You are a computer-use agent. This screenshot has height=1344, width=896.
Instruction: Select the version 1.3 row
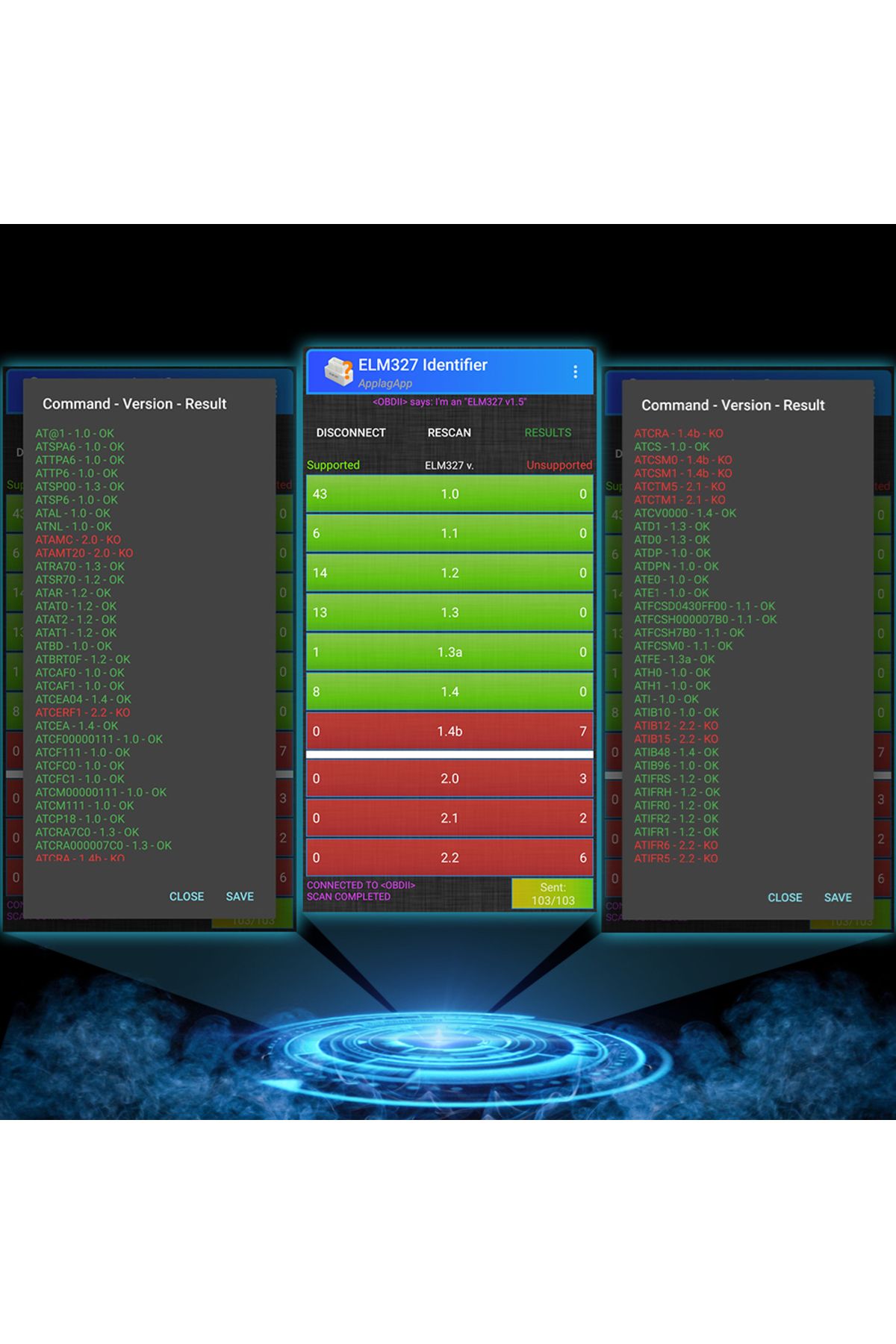[449, 612]
